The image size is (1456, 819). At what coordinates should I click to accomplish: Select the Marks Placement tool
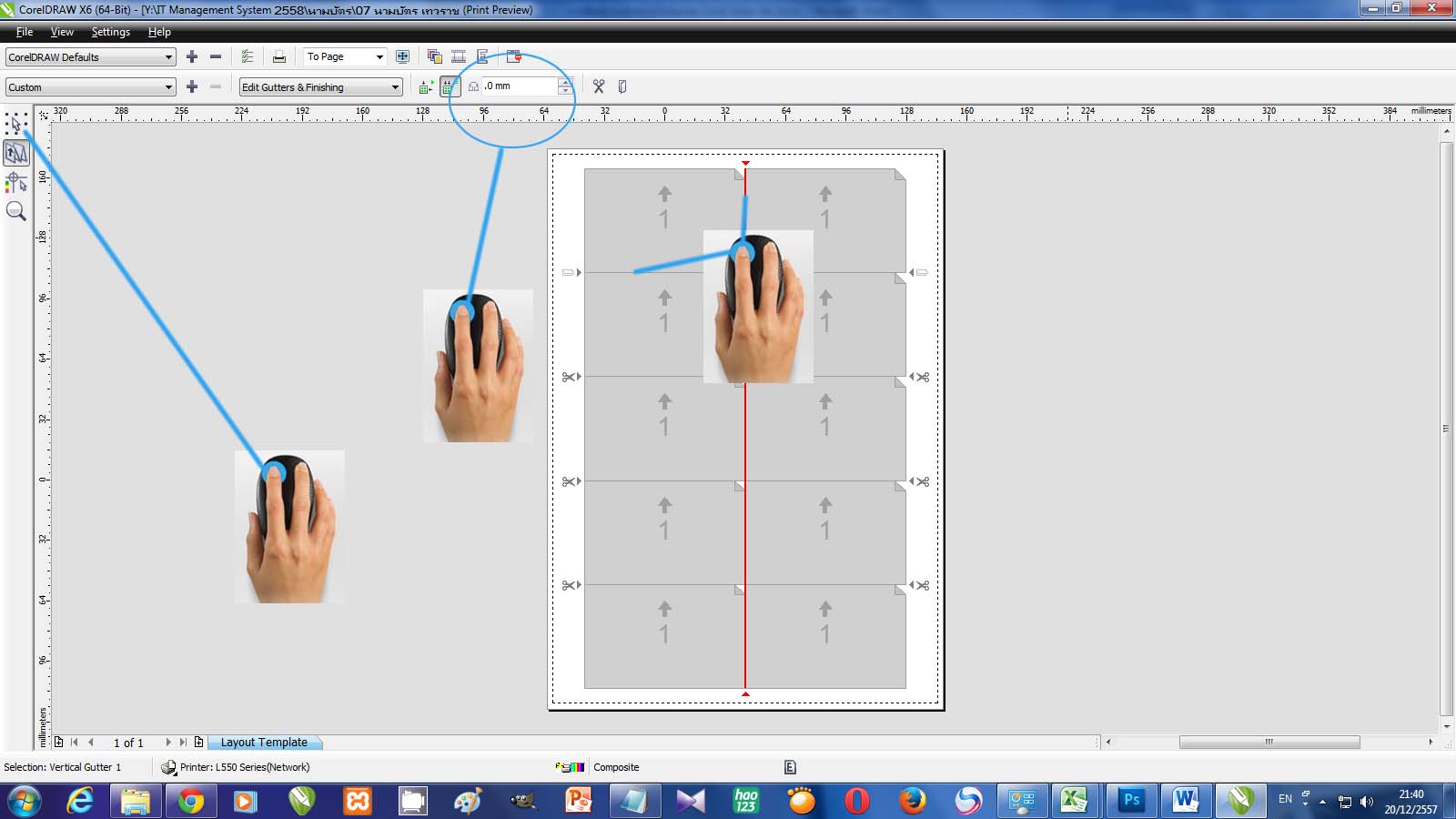[x=16, y=182]
